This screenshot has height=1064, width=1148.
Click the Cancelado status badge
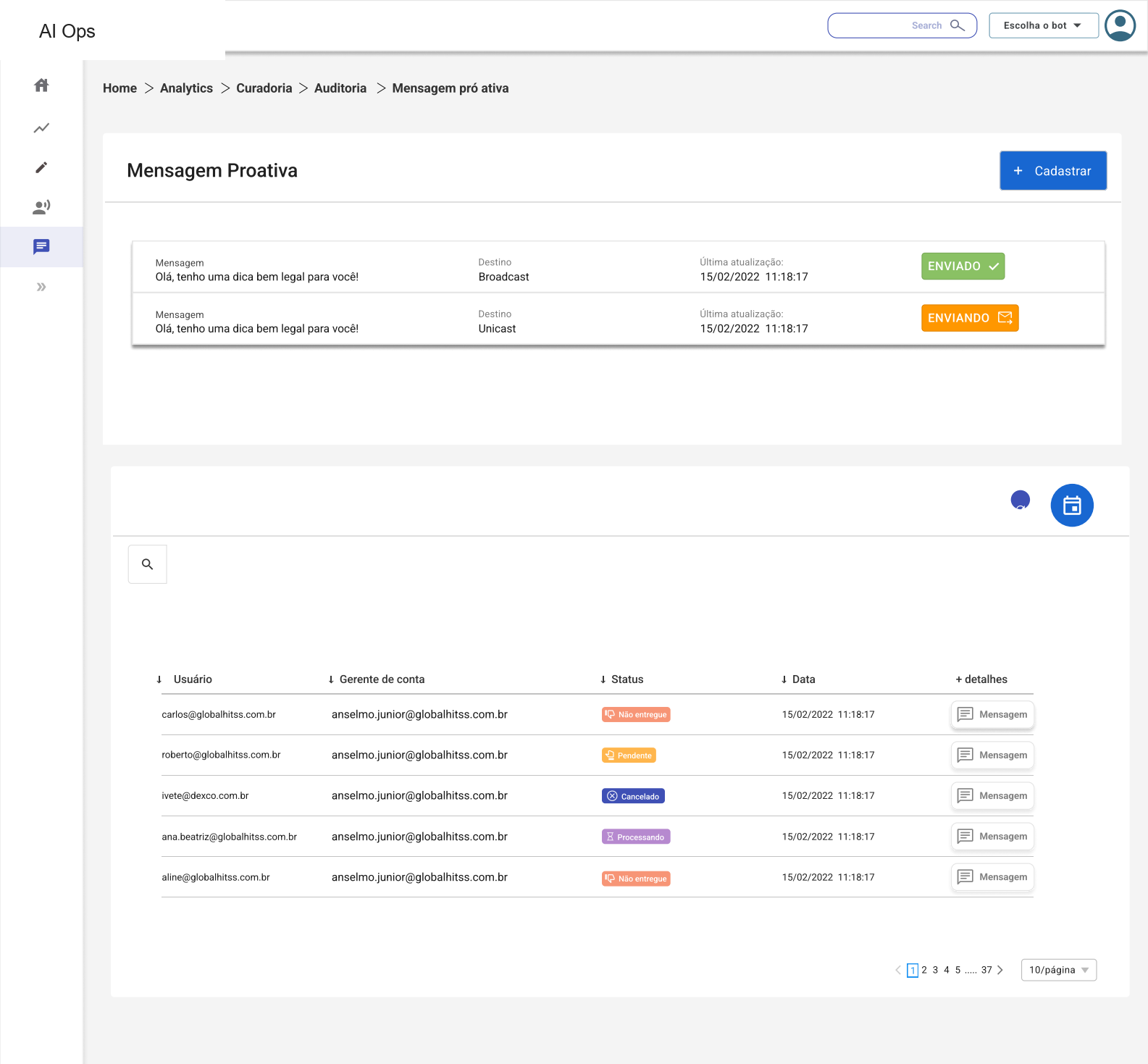[633, 796]
